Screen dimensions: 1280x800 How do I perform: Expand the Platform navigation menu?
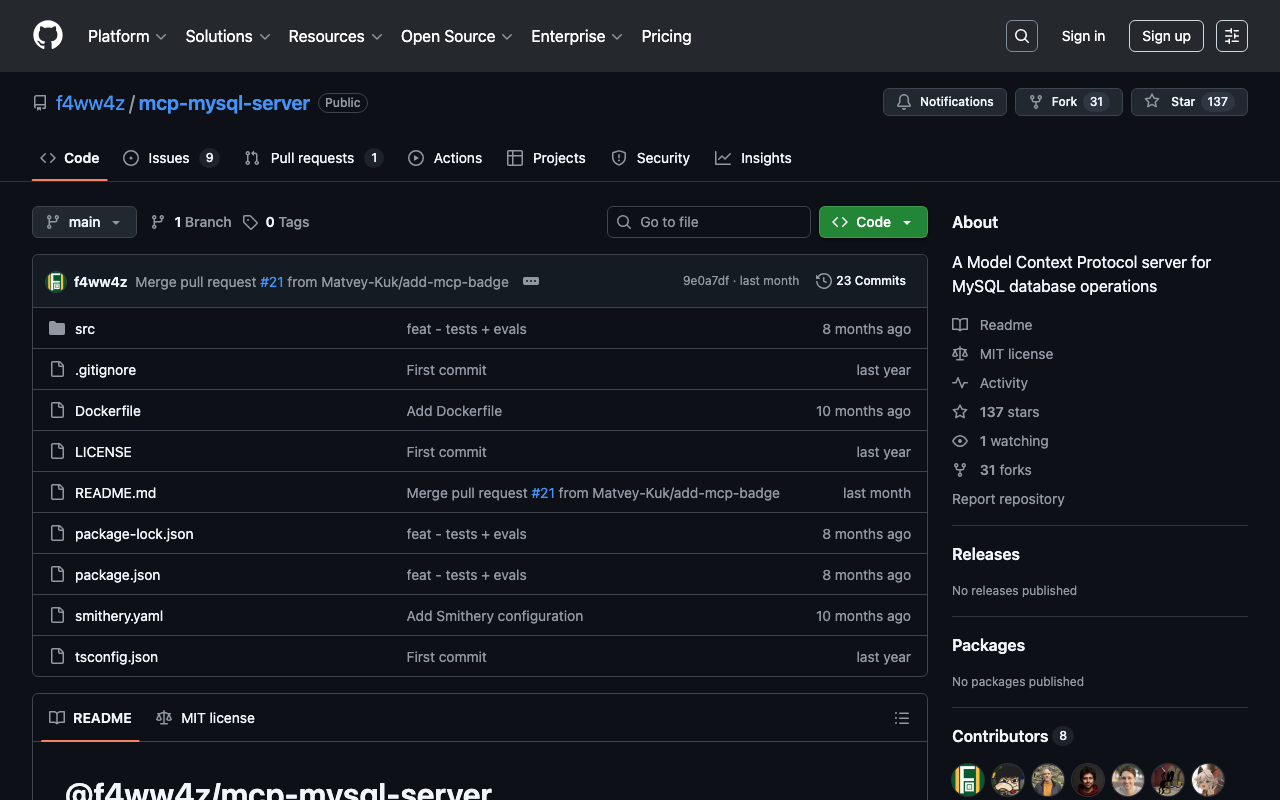127,36
